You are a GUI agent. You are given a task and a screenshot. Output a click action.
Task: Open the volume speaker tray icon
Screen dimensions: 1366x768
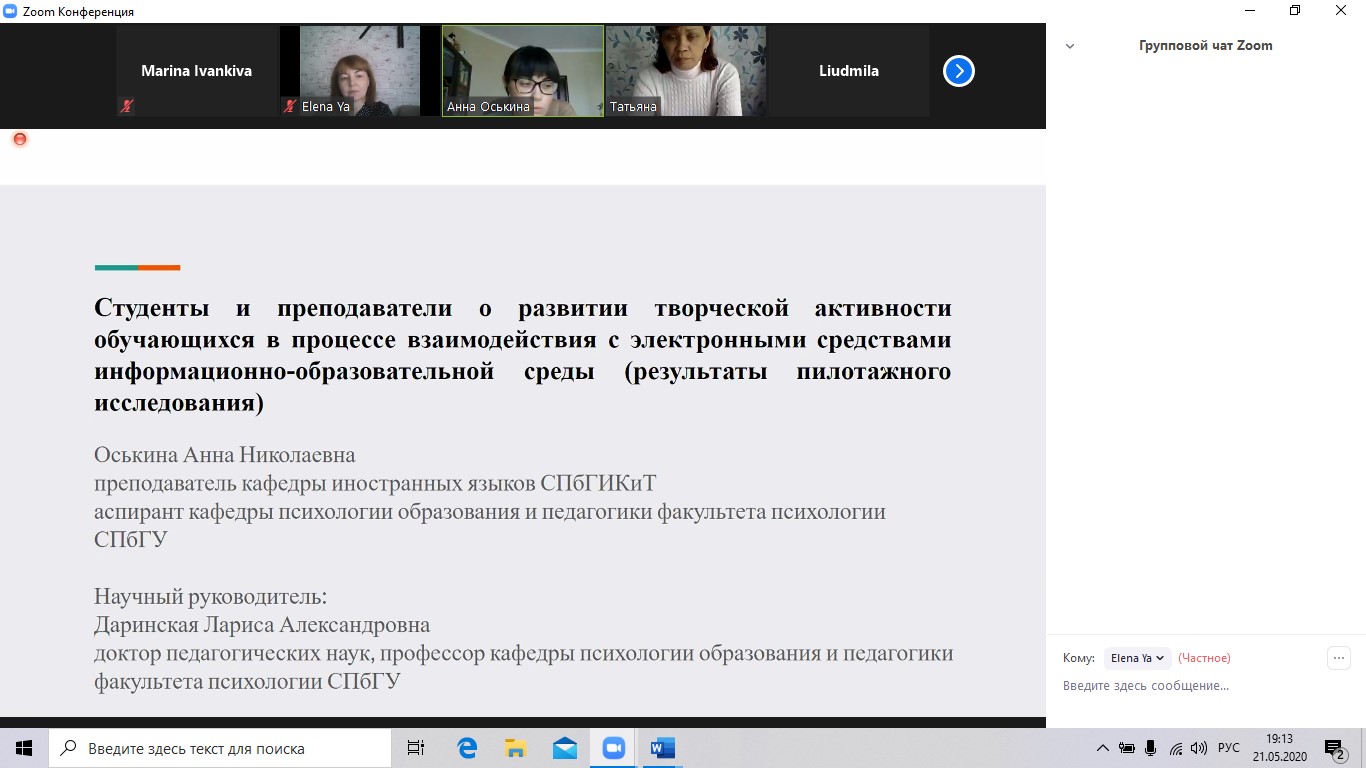pyautogui.click(x=1199, y=748)
